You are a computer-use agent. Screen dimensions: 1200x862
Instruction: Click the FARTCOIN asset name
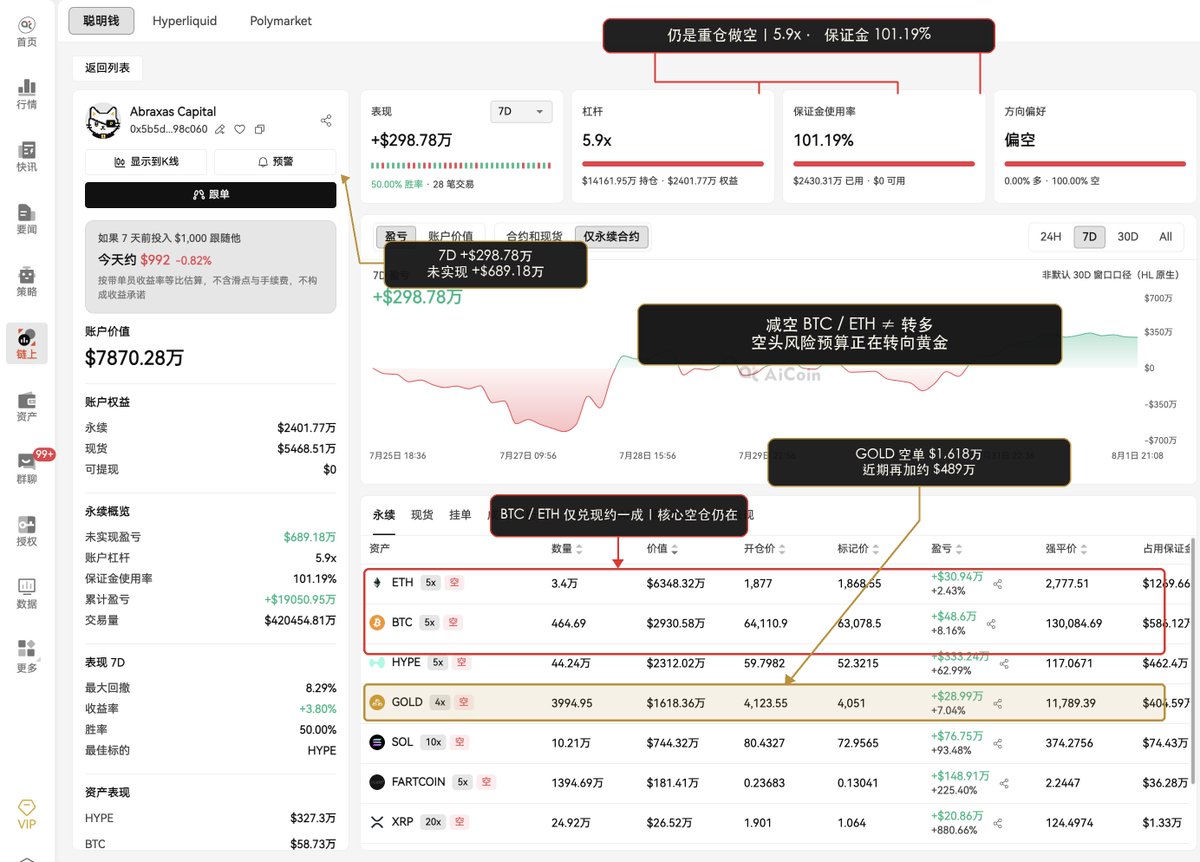pos(418,782)
